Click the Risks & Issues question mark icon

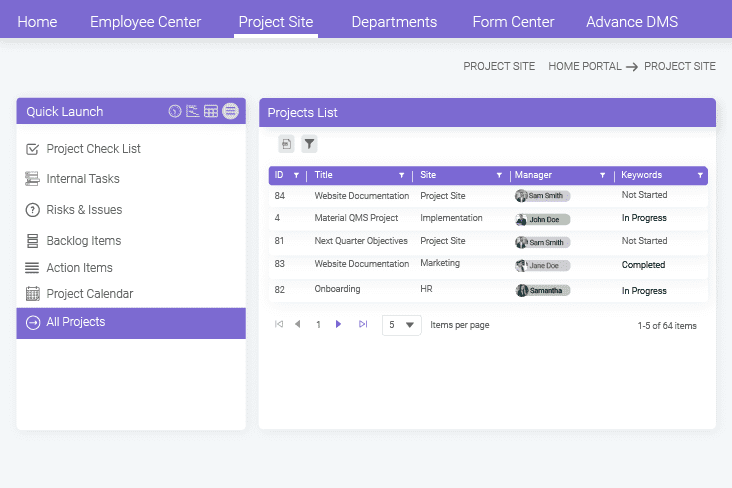32,210
